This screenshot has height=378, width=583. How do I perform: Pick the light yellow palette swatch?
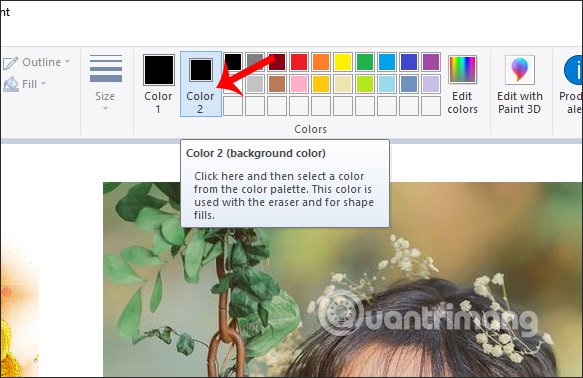pos(343,84)
